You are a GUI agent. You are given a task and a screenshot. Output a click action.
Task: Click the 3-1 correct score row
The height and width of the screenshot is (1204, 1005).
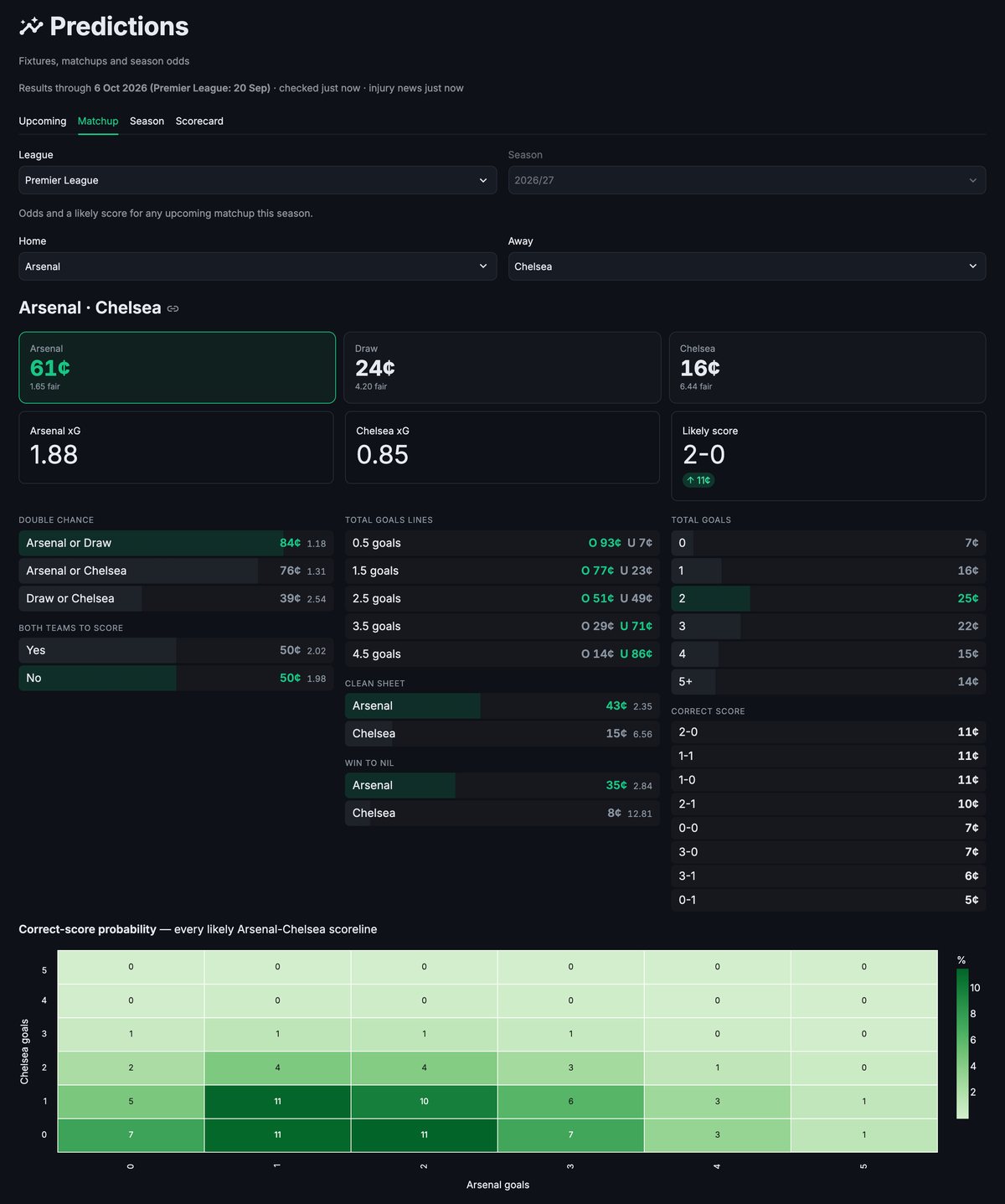(828, 876)
